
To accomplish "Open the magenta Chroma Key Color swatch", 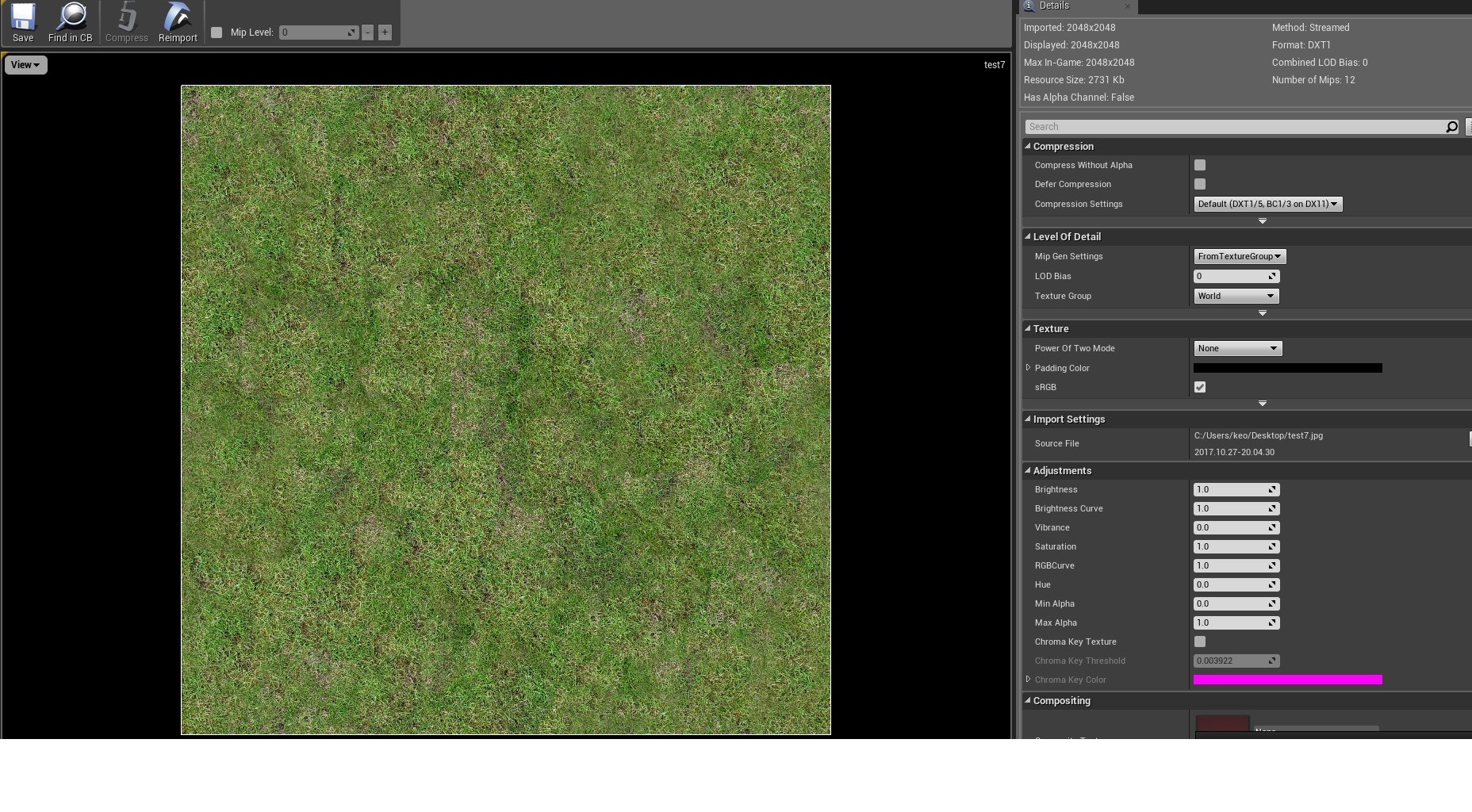I will [x=1287, y=680].
